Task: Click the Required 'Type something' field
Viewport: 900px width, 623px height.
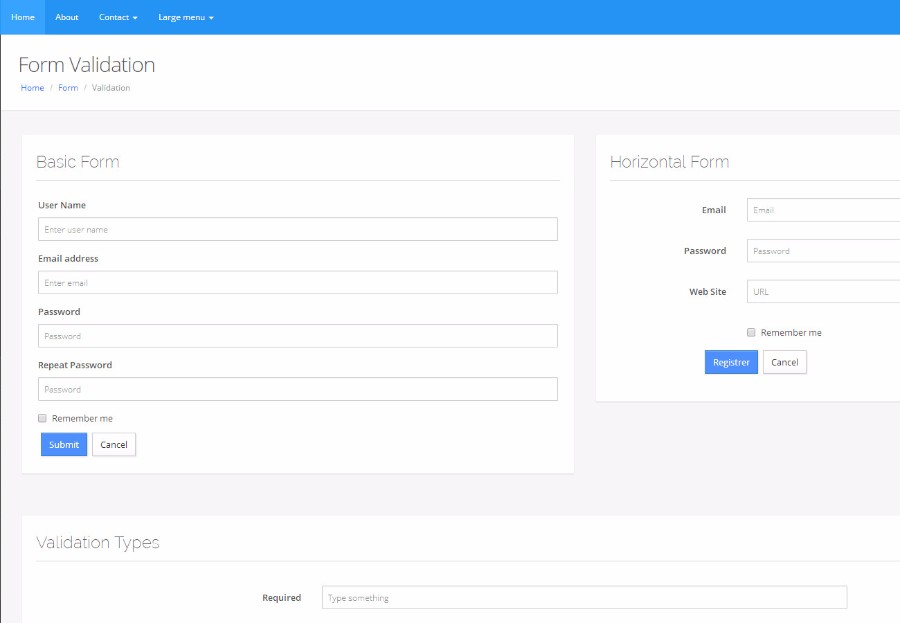Action: coord(584,598)
